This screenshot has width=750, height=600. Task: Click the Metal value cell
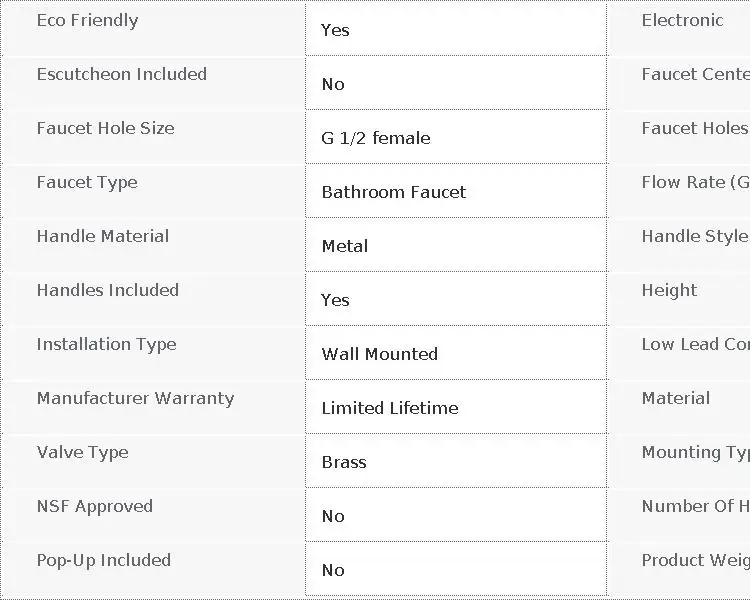click(456, 245)
